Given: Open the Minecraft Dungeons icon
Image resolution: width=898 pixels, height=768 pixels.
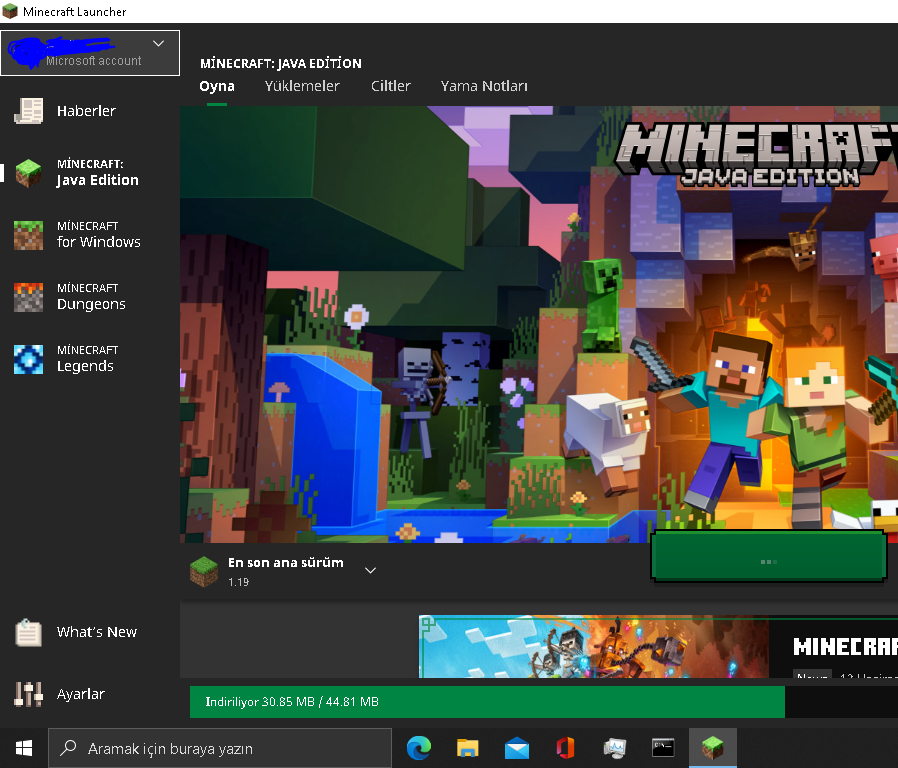Looking at the screenshot, I should click(x=29, y=297).
